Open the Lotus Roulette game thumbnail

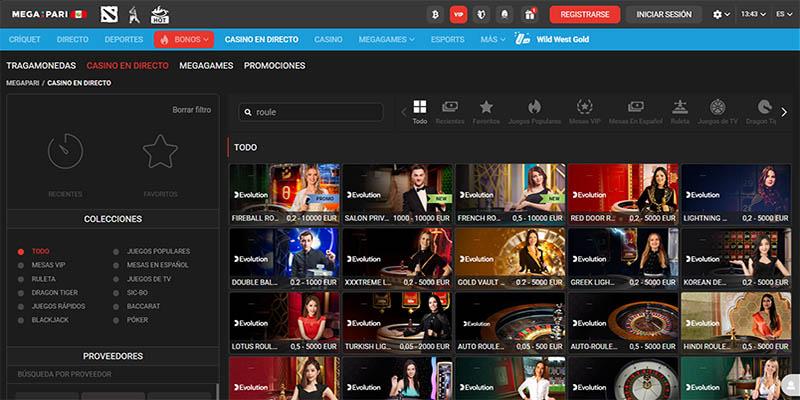point(284,322)
